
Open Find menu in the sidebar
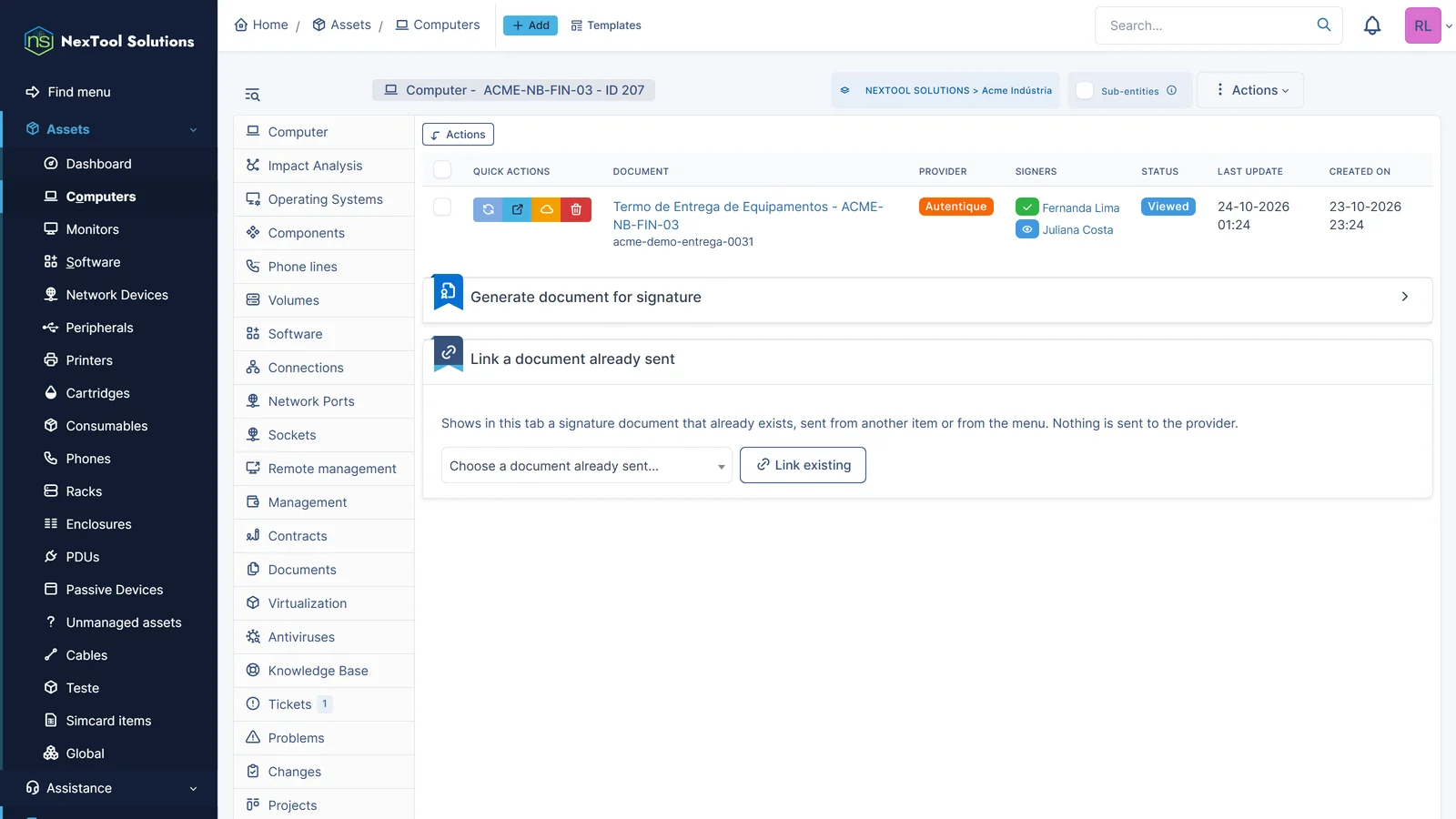[x=79, y=92]
